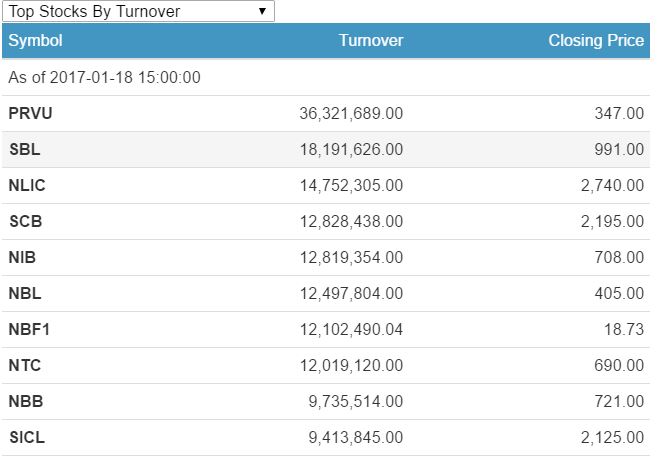Select closing price 2,740.00
This screenshot has width=657, height=458.
(612, 186)
